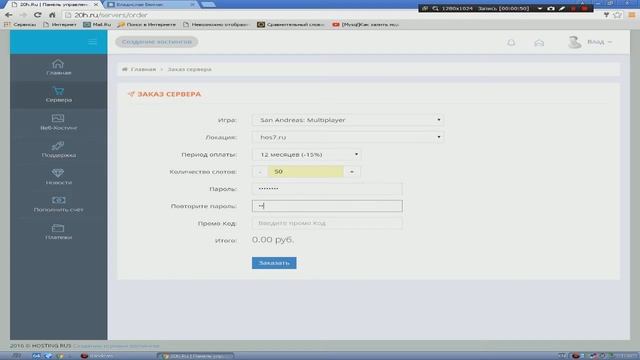The height and width of the screenshot is (360, 640).
Task: Click the home icon in breadcrumb
Action: [x=125, y=69]
